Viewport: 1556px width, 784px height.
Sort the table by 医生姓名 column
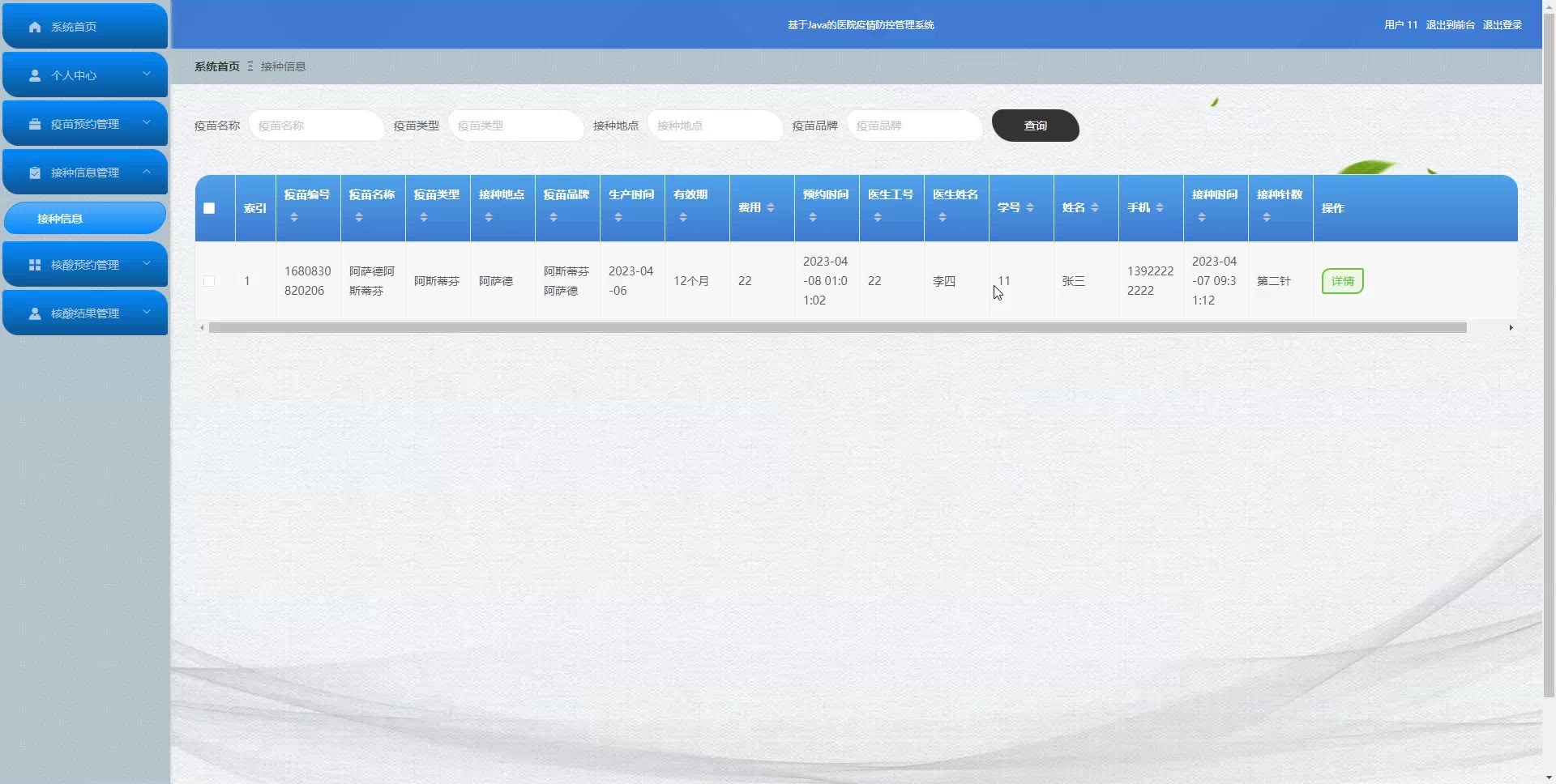coord(943,217)
